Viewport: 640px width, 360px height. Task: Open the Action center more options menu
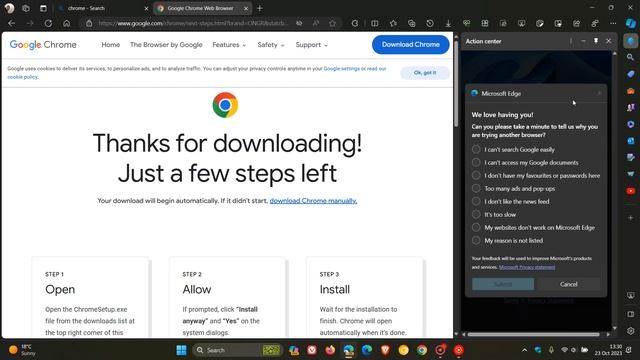(x=571, y=41)
